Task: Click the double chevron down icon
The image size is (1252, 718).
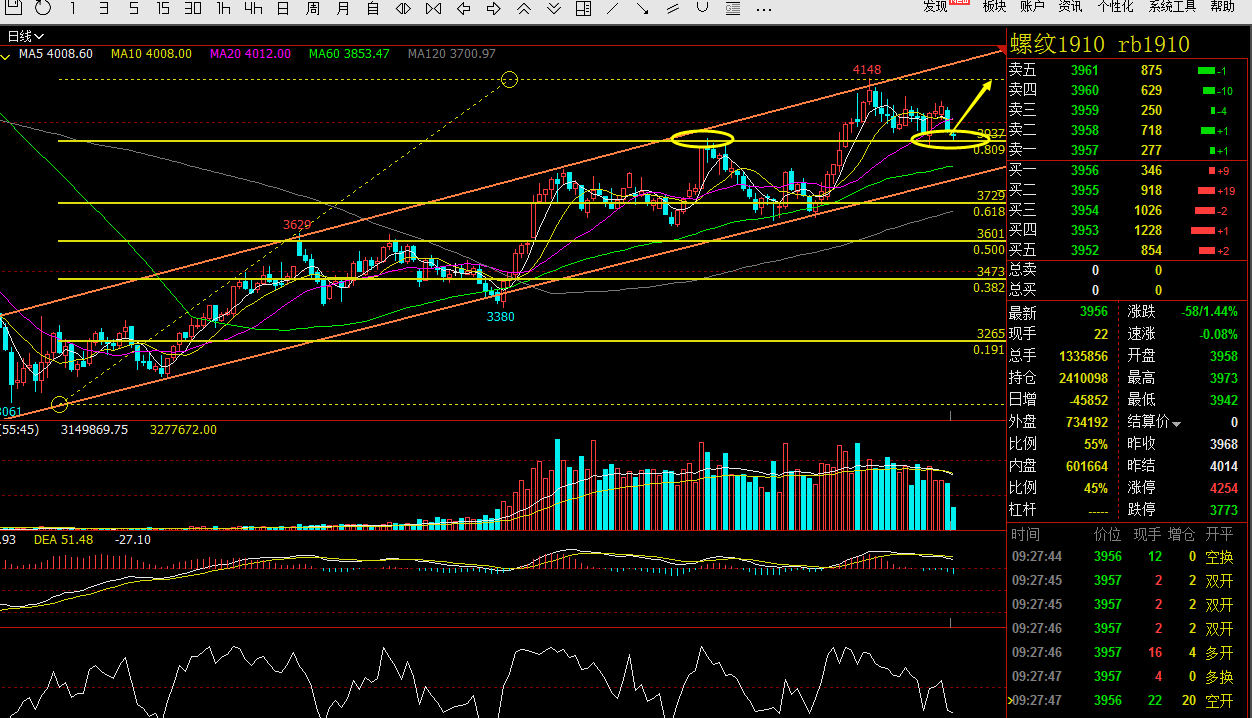Action: click(553, 8)
